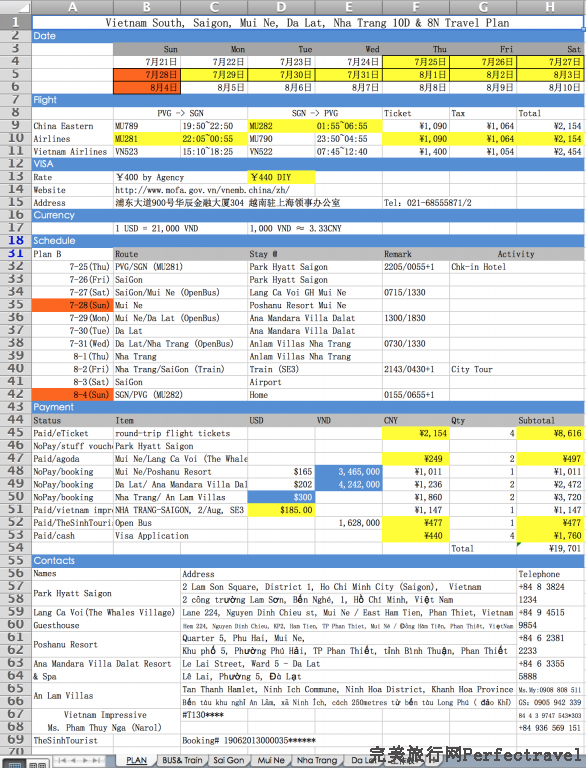Click the Vietnam Airlines row label
The height and width of the screenshot is (768, 586).
[73, 151]
